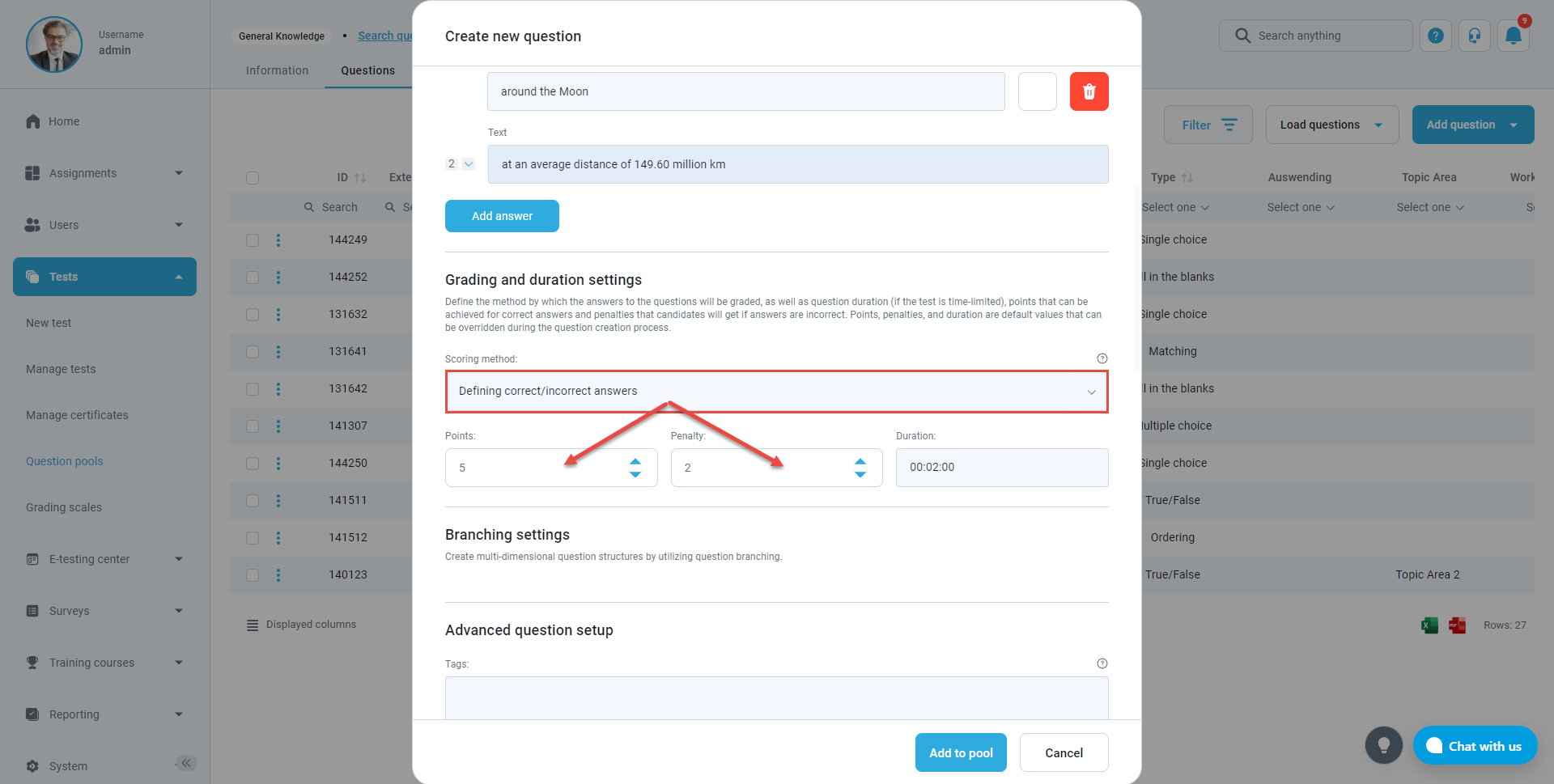This screenshot has height=784, width=1554.
Task: Collapse the sidebar with double-chevron icon
Action: point(186,763)
